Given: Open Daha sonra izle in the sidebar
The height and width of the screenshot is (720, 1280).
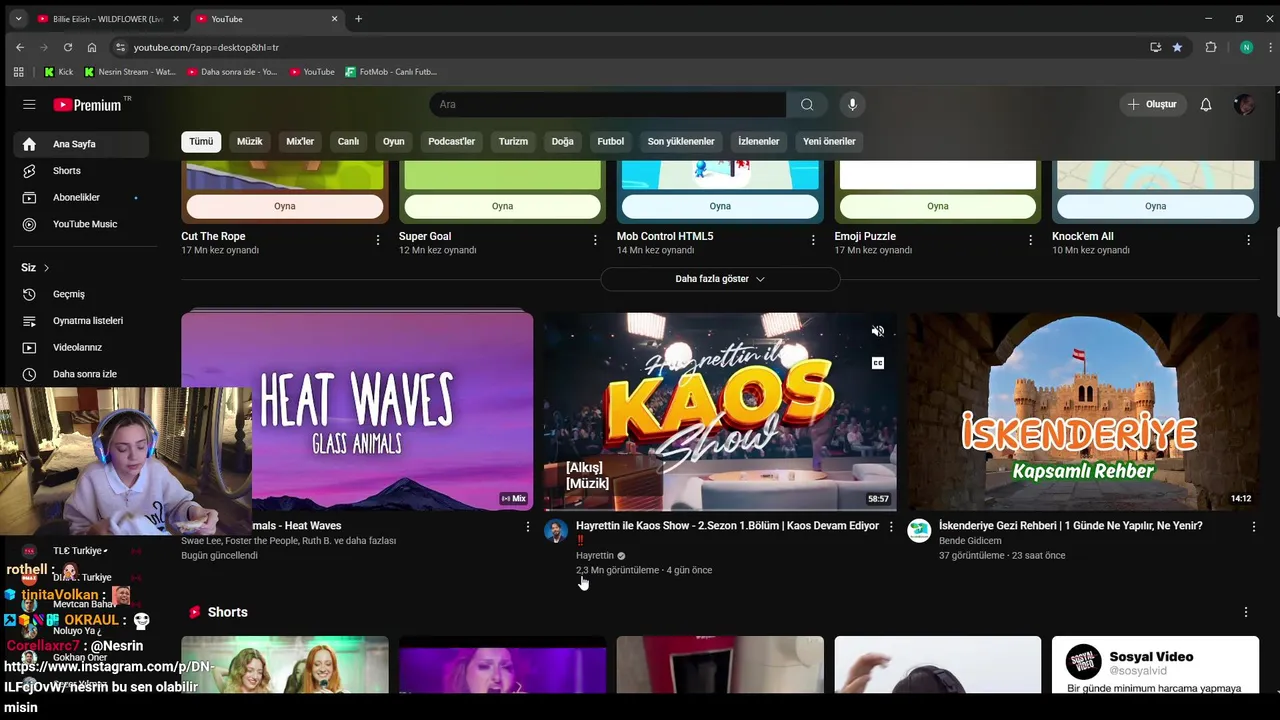Looking at the screenshot, I should click(x=81, y=374).
